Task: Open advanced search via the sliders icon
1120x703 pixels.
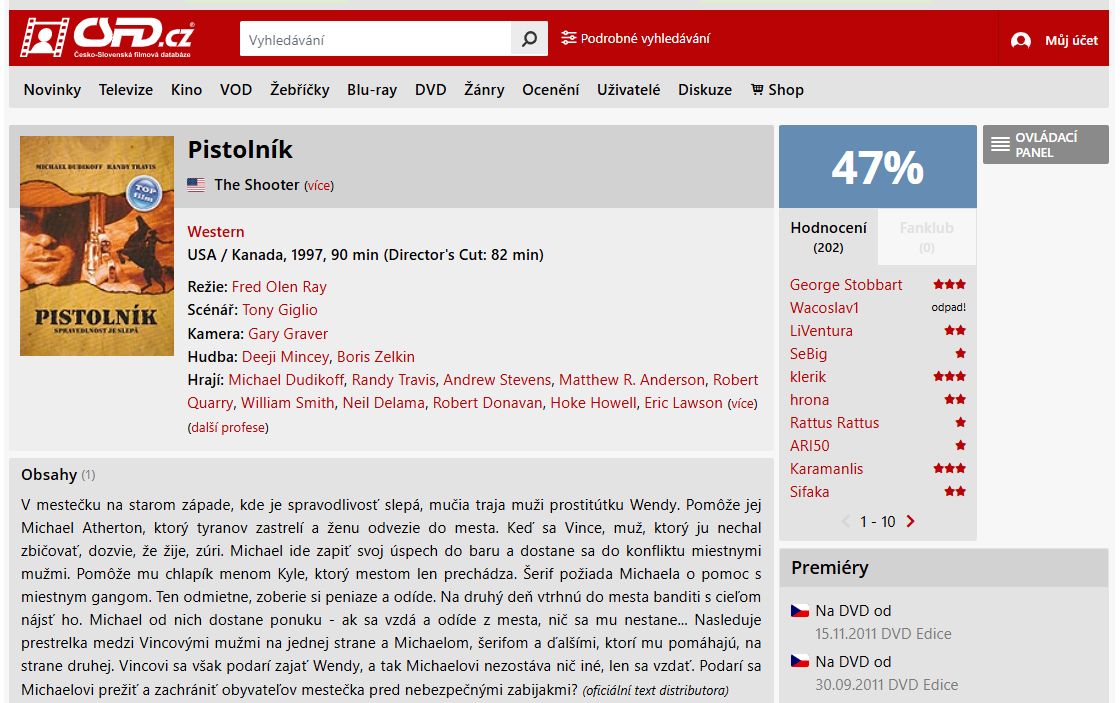Action: [569, 38]
